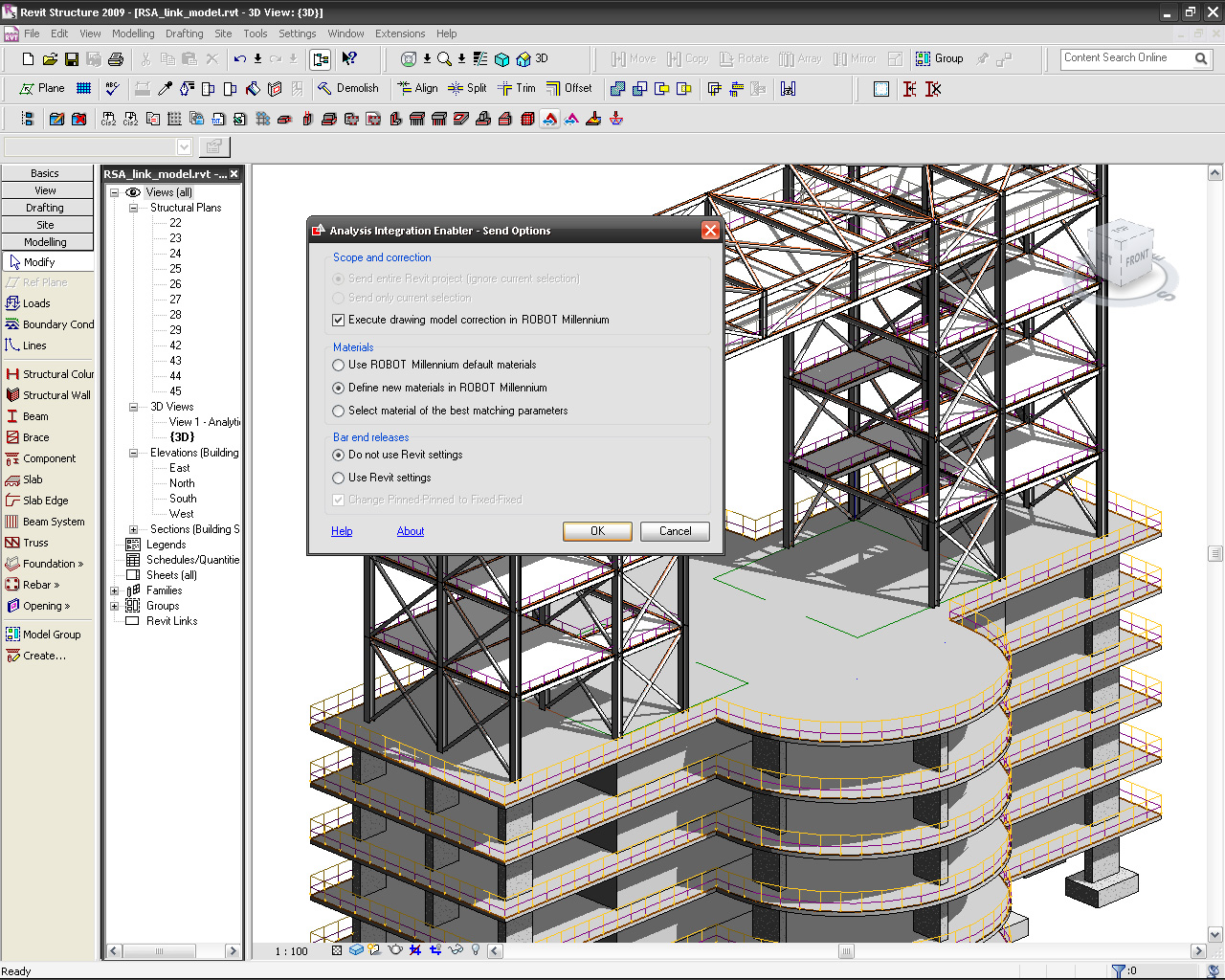1225x980 pixels.
Task: Click the Save icon in toolbar
Action: pos(72,59)
